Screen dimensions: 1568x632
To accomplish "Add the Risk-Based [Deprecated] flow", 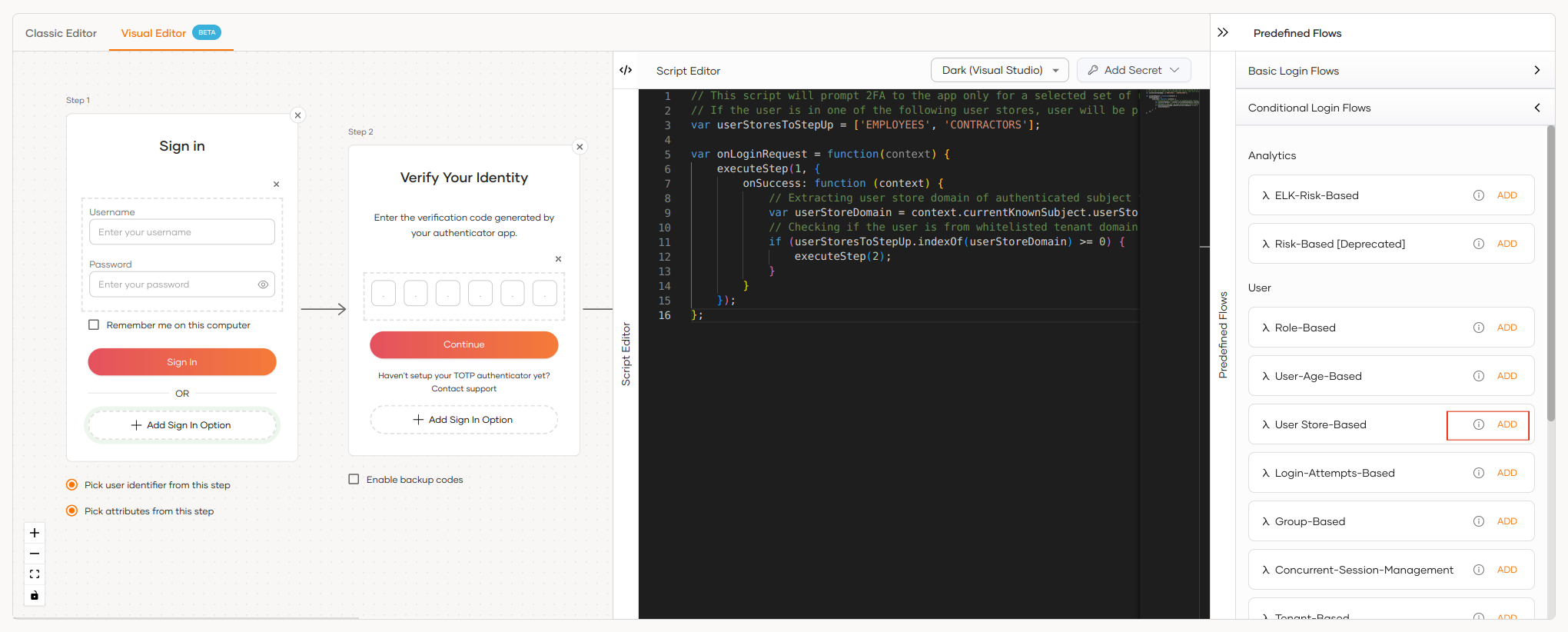I will tap(1507, 244).
